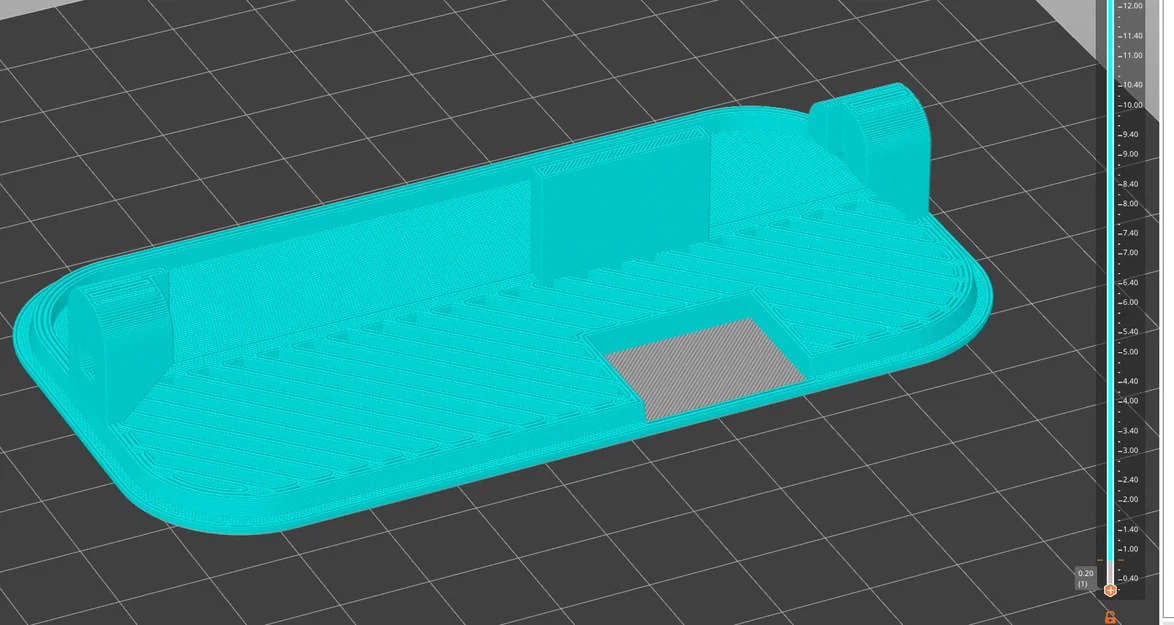Click the '0.20 (1)' layer height label
The width and height of the screenshot is (1174, 625).
[x=1085, y=578]
